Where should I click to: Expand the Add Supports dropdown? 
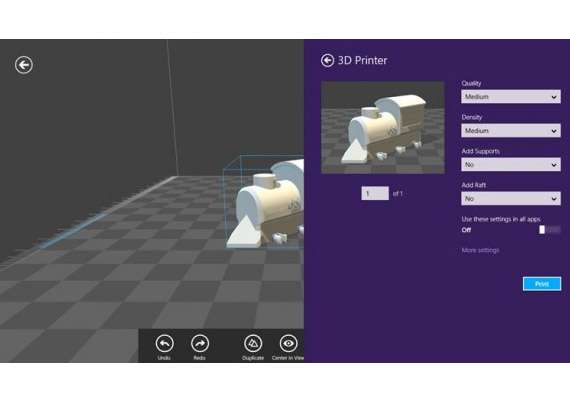point(511,164)
